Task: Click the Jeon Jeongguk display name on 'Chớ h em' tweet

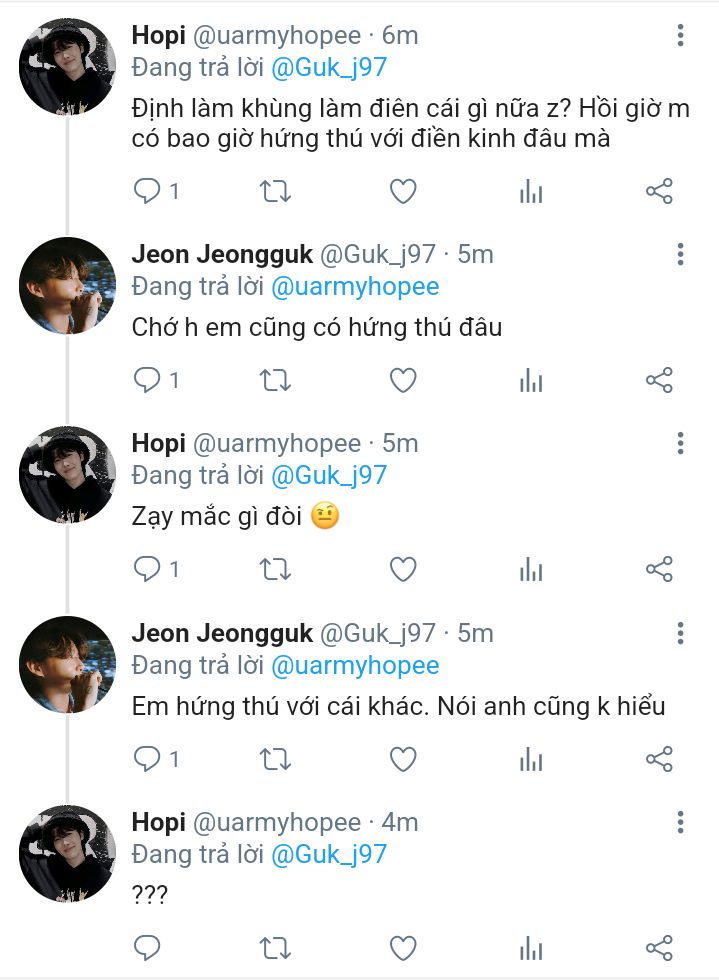Action: click(222, 255)
